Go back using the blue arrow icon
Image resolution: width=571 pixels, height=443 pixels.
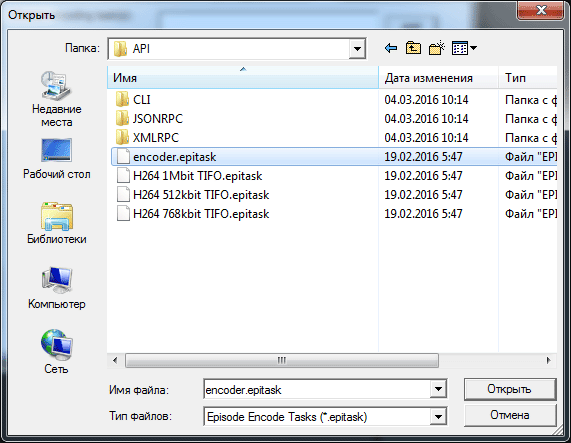pos(391,48)
